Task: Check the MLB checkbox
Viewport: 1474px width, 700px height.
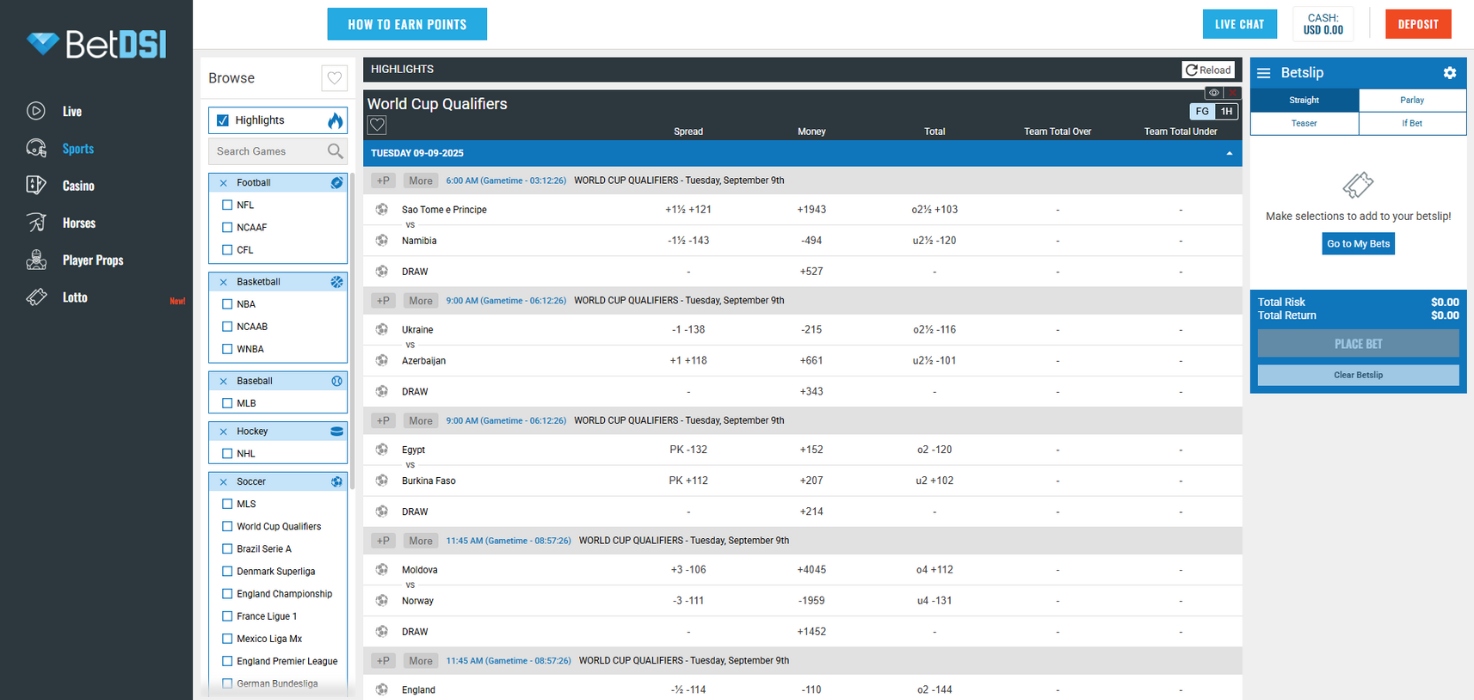Action: click(227, 403)
